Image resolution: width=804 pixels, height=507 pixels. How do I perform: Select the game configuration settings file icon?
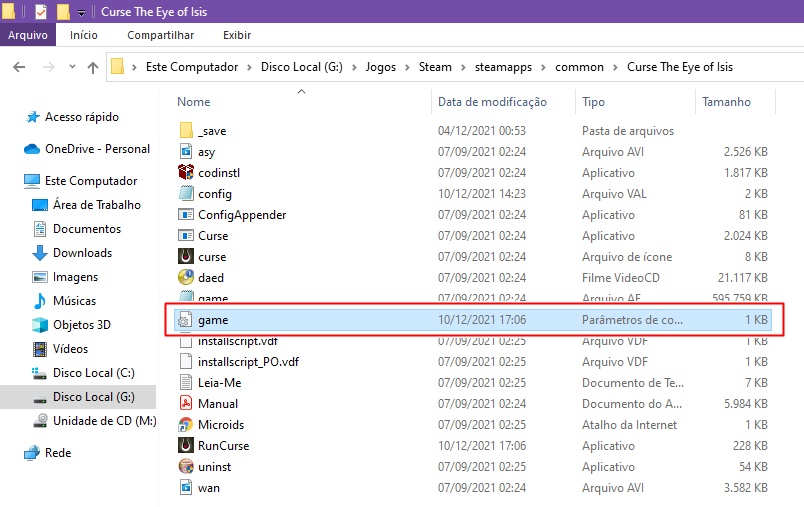(185, 320)
